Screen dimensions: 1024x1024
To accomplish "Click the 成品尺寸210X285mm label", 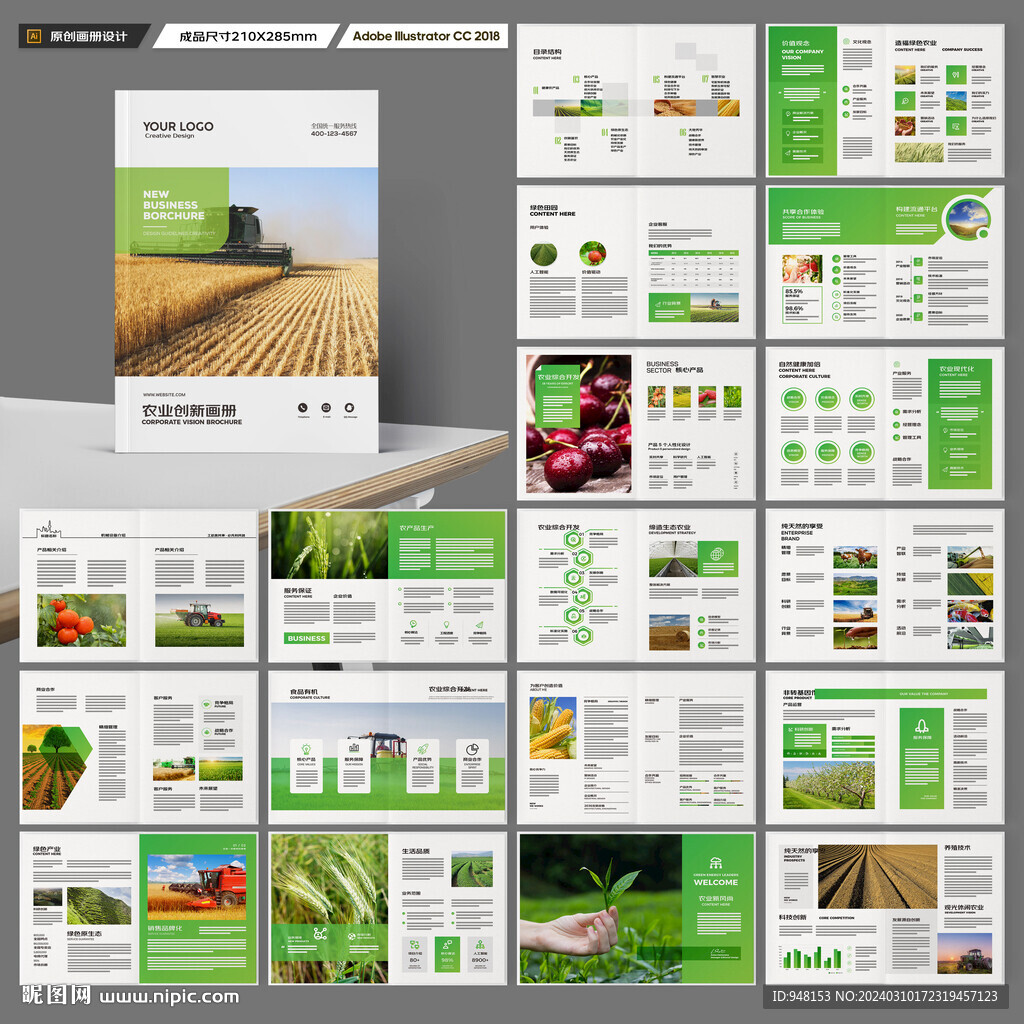I will [x=248, y=37].
